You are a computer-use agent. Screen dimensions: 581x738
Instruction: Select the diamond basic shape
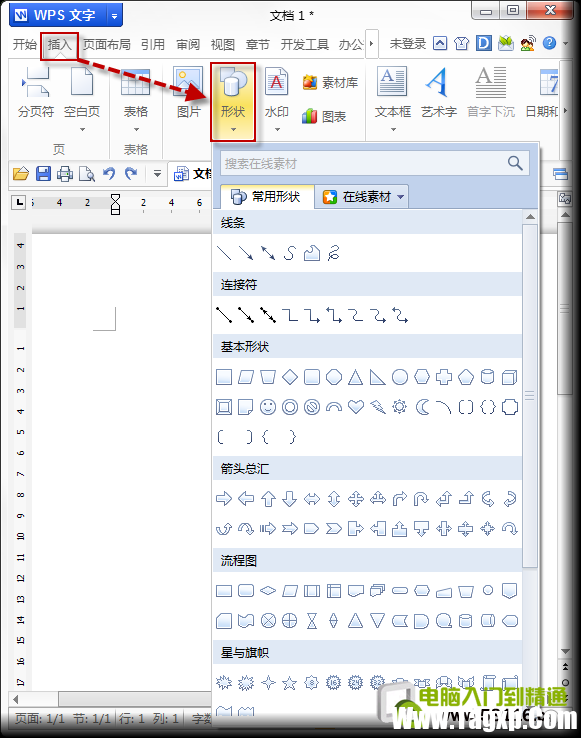pyautogui.click(x=290, y=377)
